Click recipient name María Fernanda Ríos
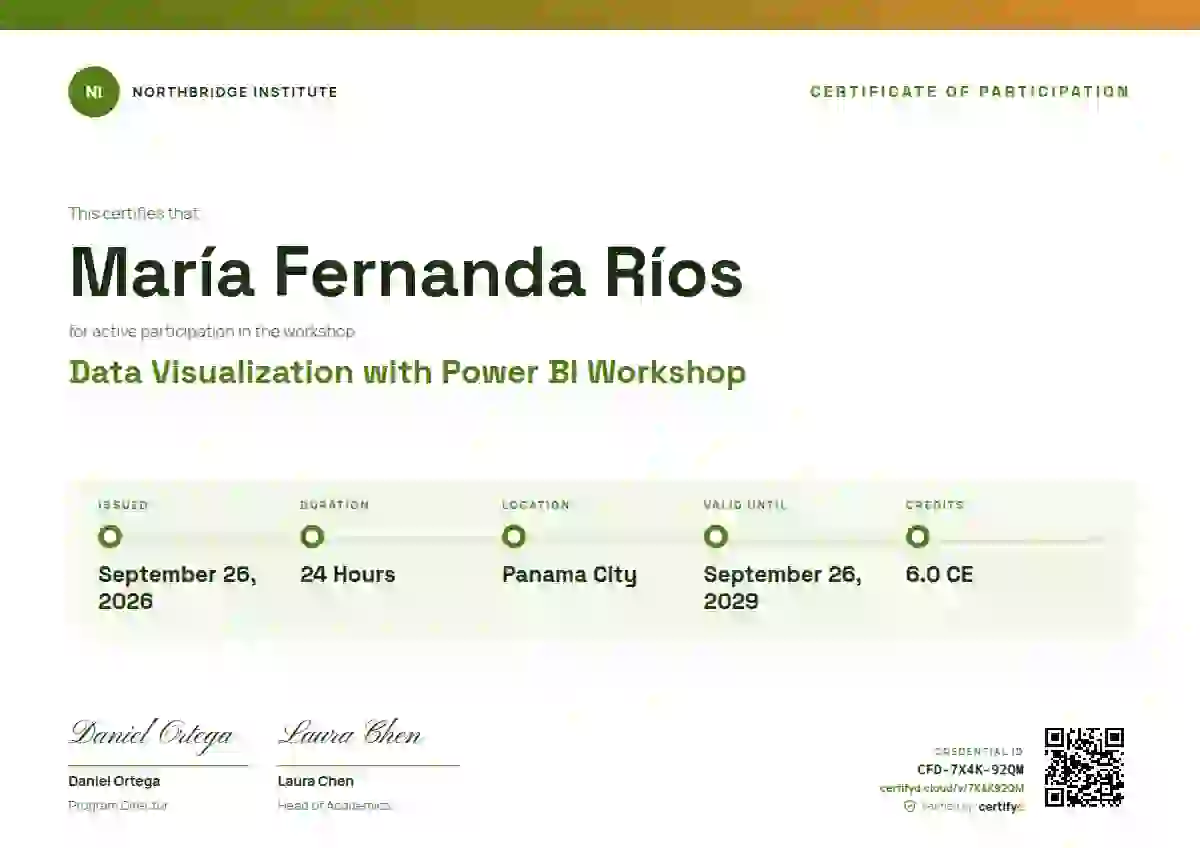The width and height of the screenshot is (1200, 848). [x=406, y=272]
